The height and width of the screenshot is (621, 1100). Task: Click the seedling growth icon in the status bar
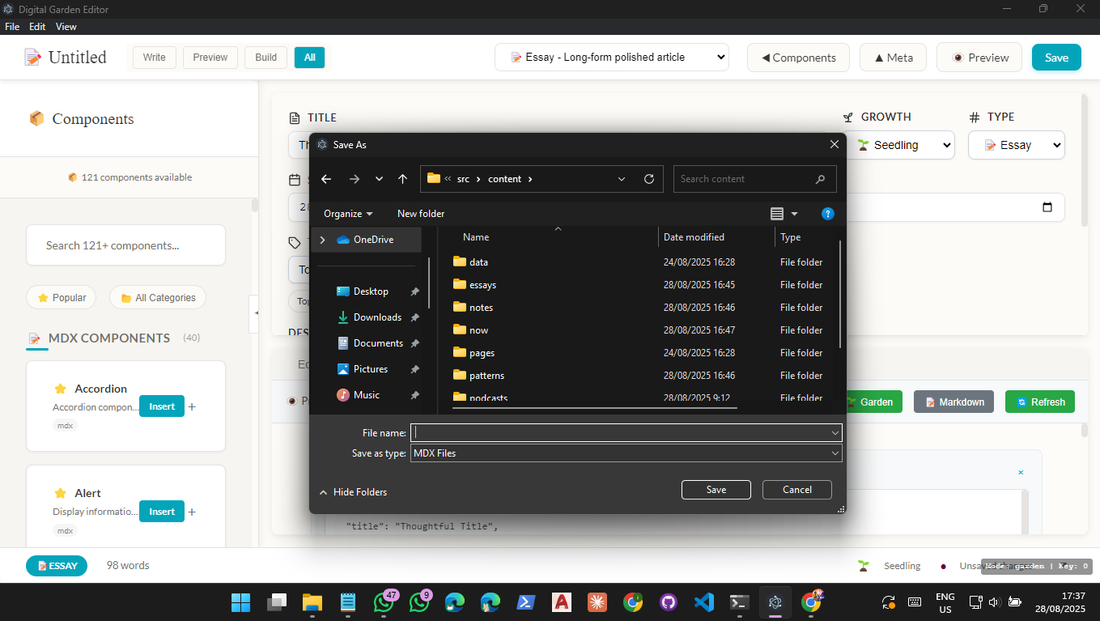[863, 565]
